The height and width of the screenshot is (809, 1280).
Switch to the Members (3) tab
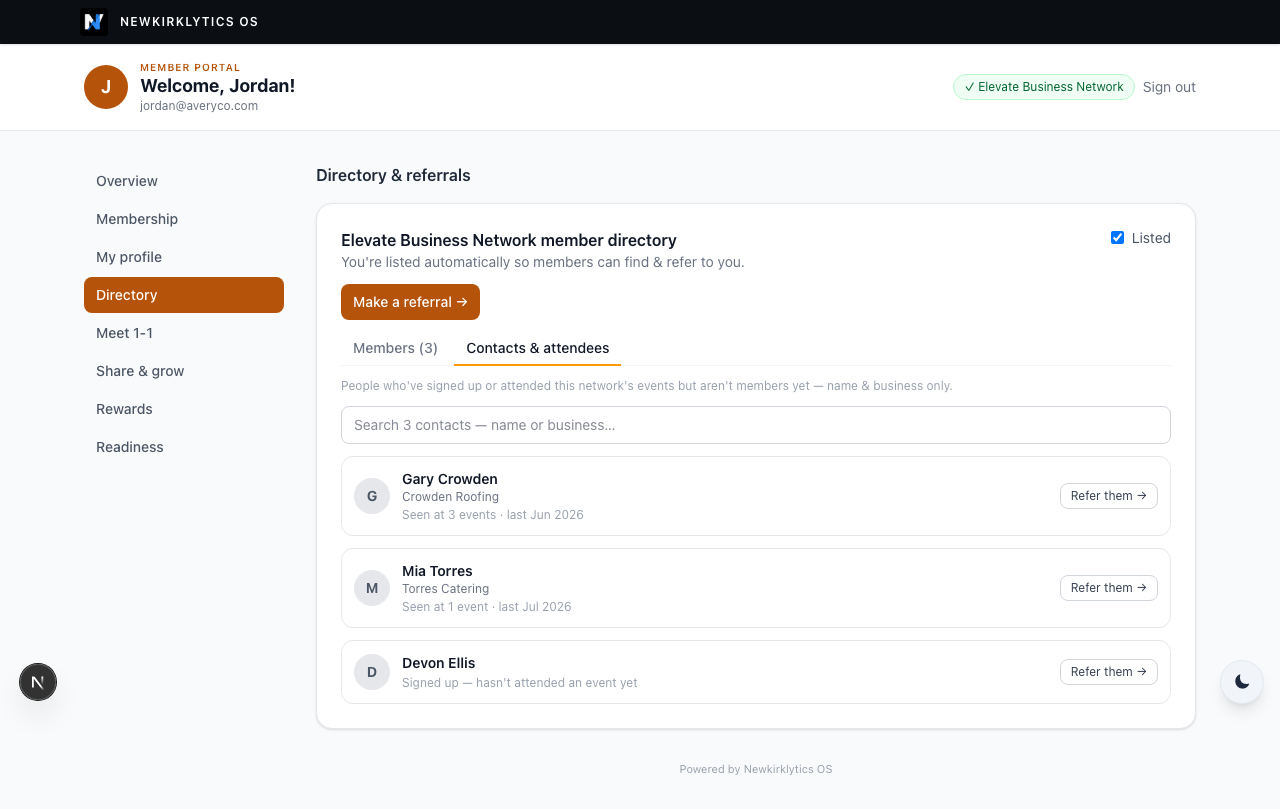coord(396,348)
